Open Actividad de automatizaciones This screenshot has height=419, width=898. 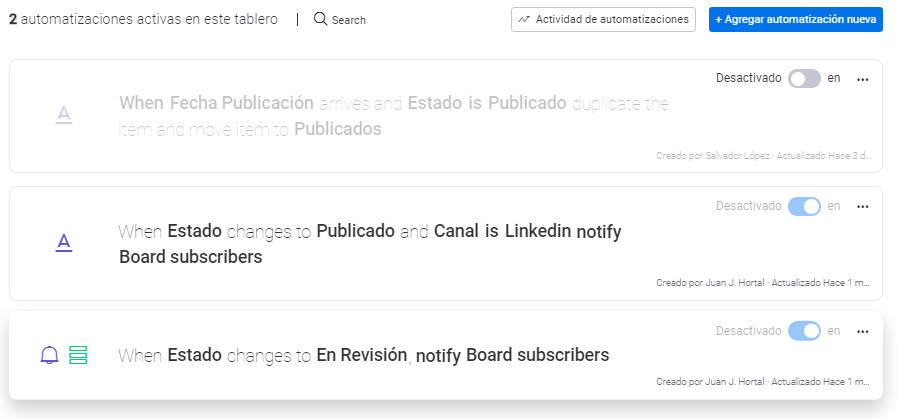(x=603, y=19)
